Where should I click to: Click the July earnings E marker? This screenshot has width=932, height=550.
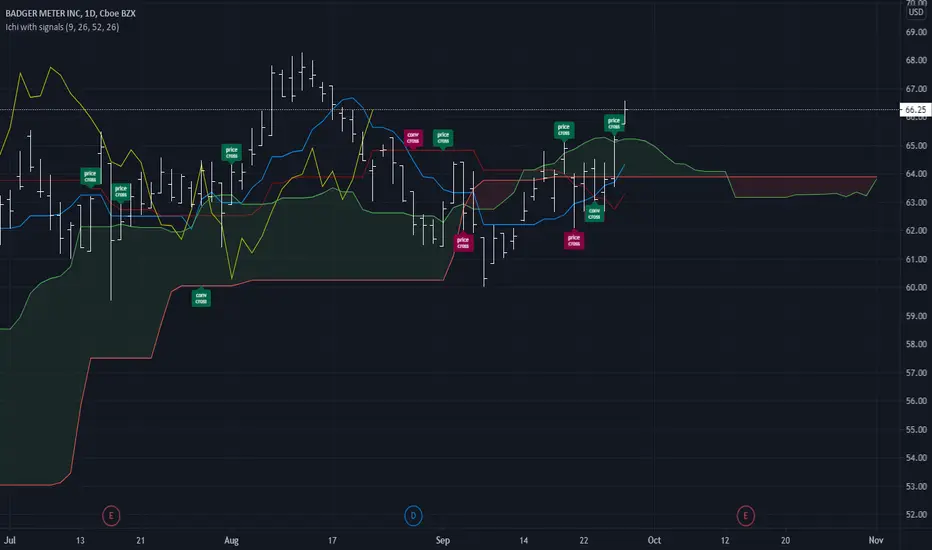(x=111, y=516)
